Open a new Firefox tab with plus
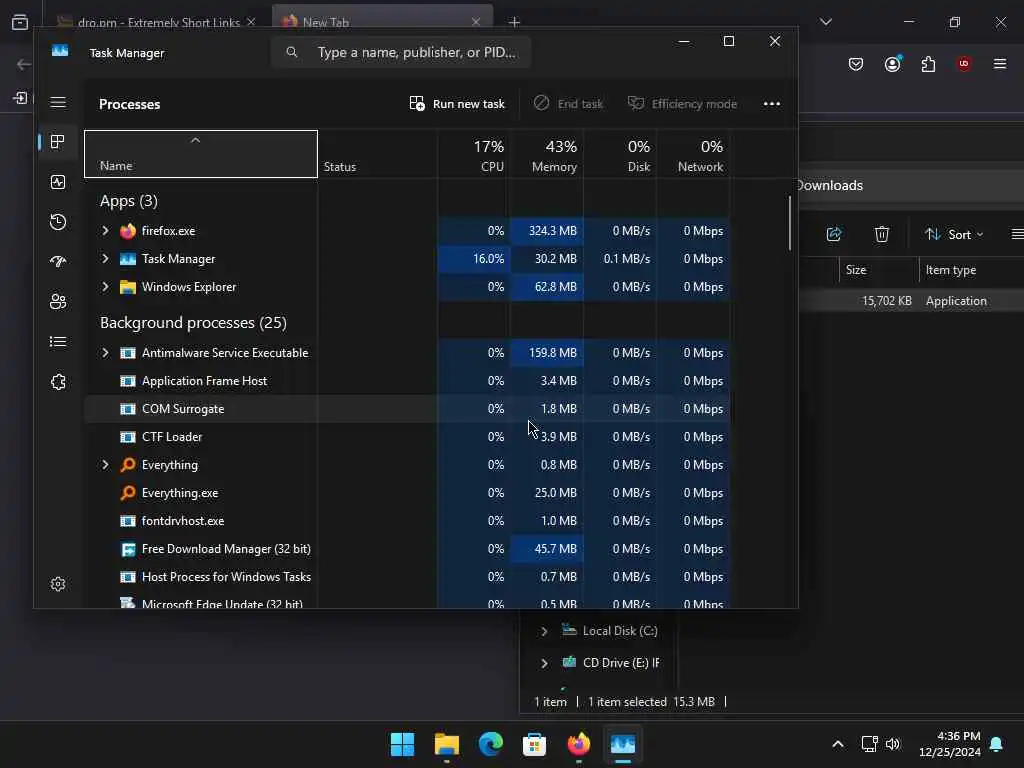This screenshot has width=1024, height=768. click(515, 22)
